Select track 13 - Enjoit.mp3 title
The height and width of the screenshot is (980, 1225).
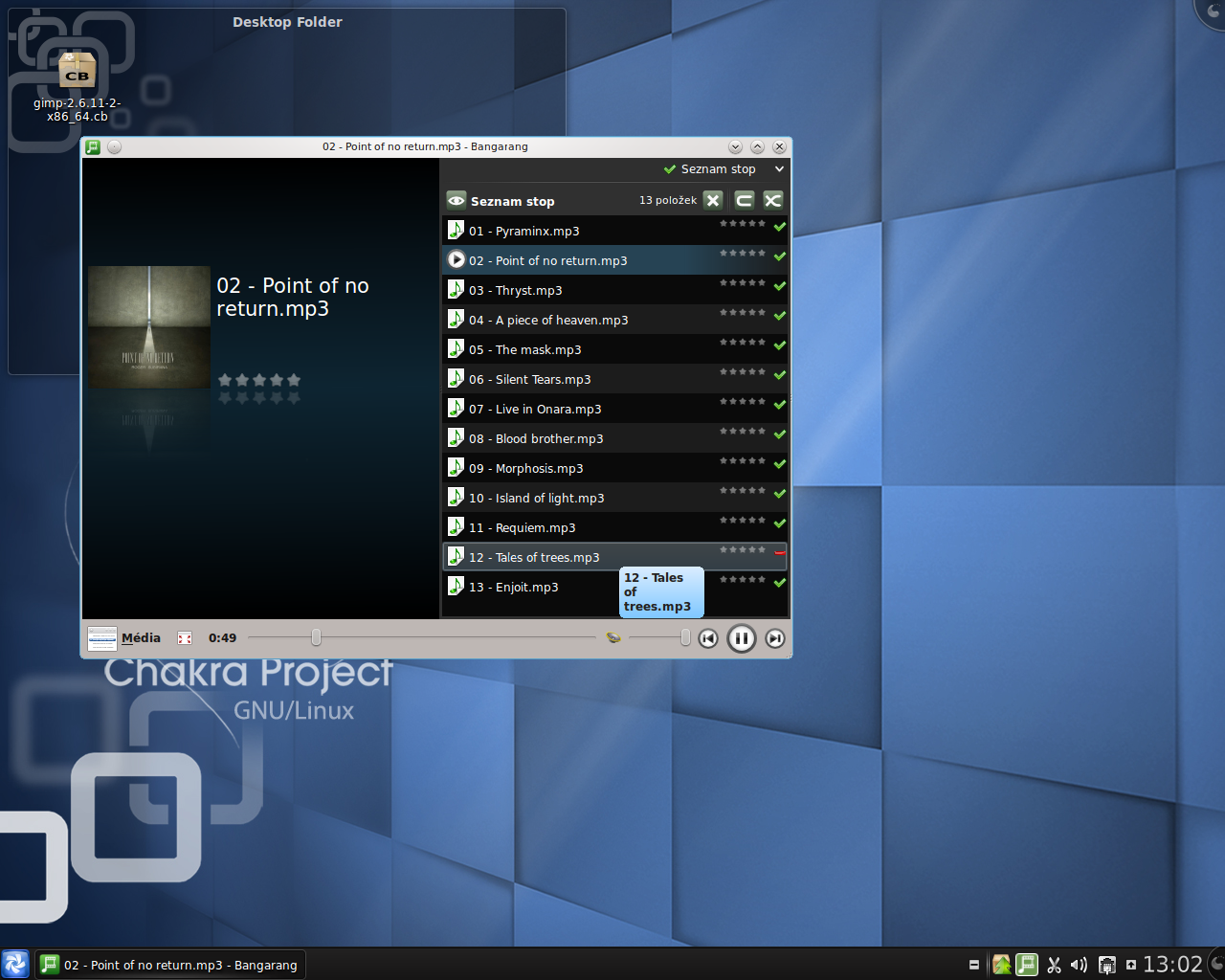pos(514,588)
